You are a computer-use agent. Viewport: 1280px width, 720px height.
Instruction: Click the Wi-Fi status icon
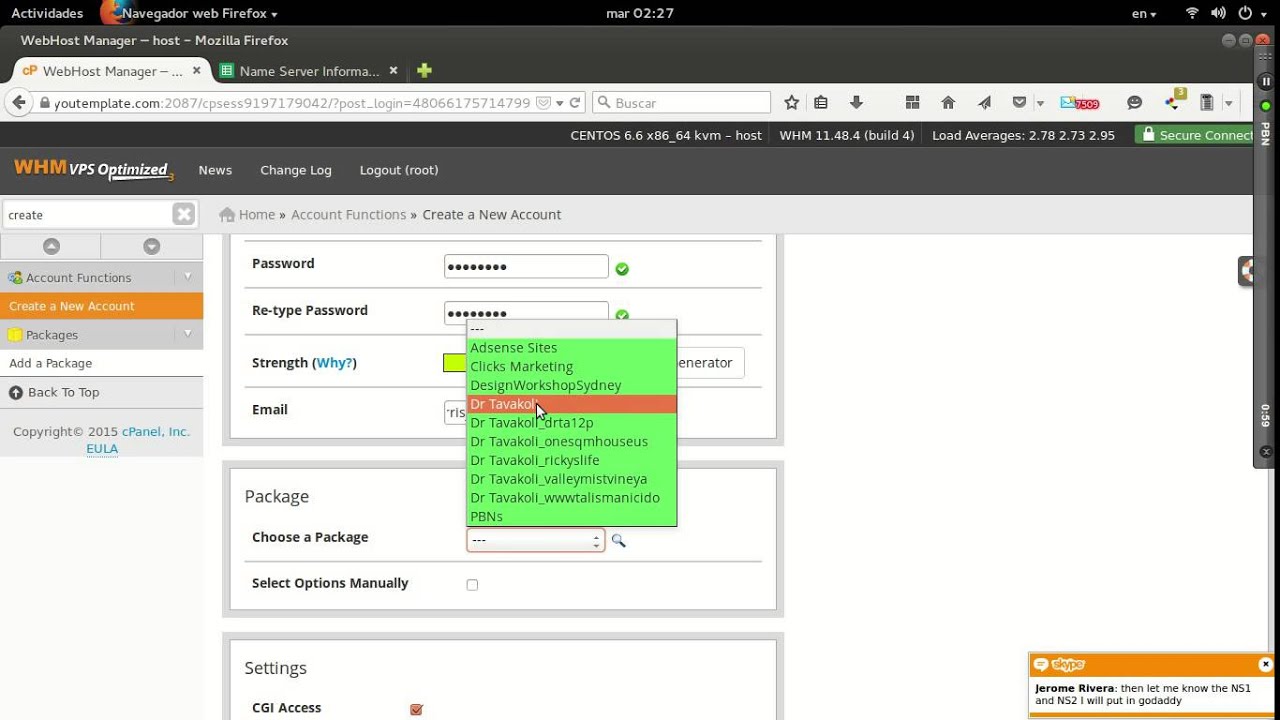point(1192,13)
